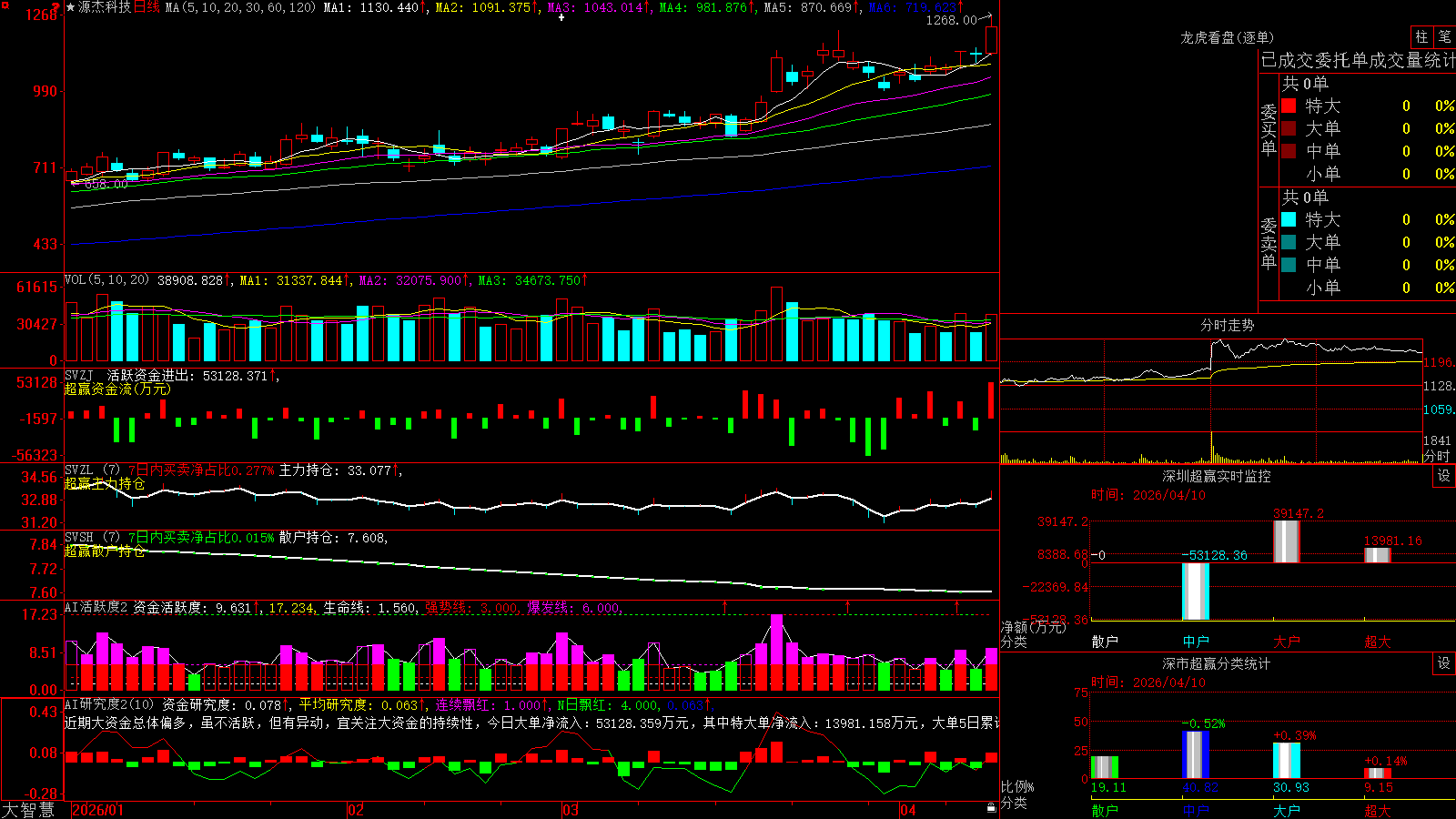Click the 共0单 count in the 委卖单 section
This screenshot has height=819, width=1456.
tap(1305, 197)
